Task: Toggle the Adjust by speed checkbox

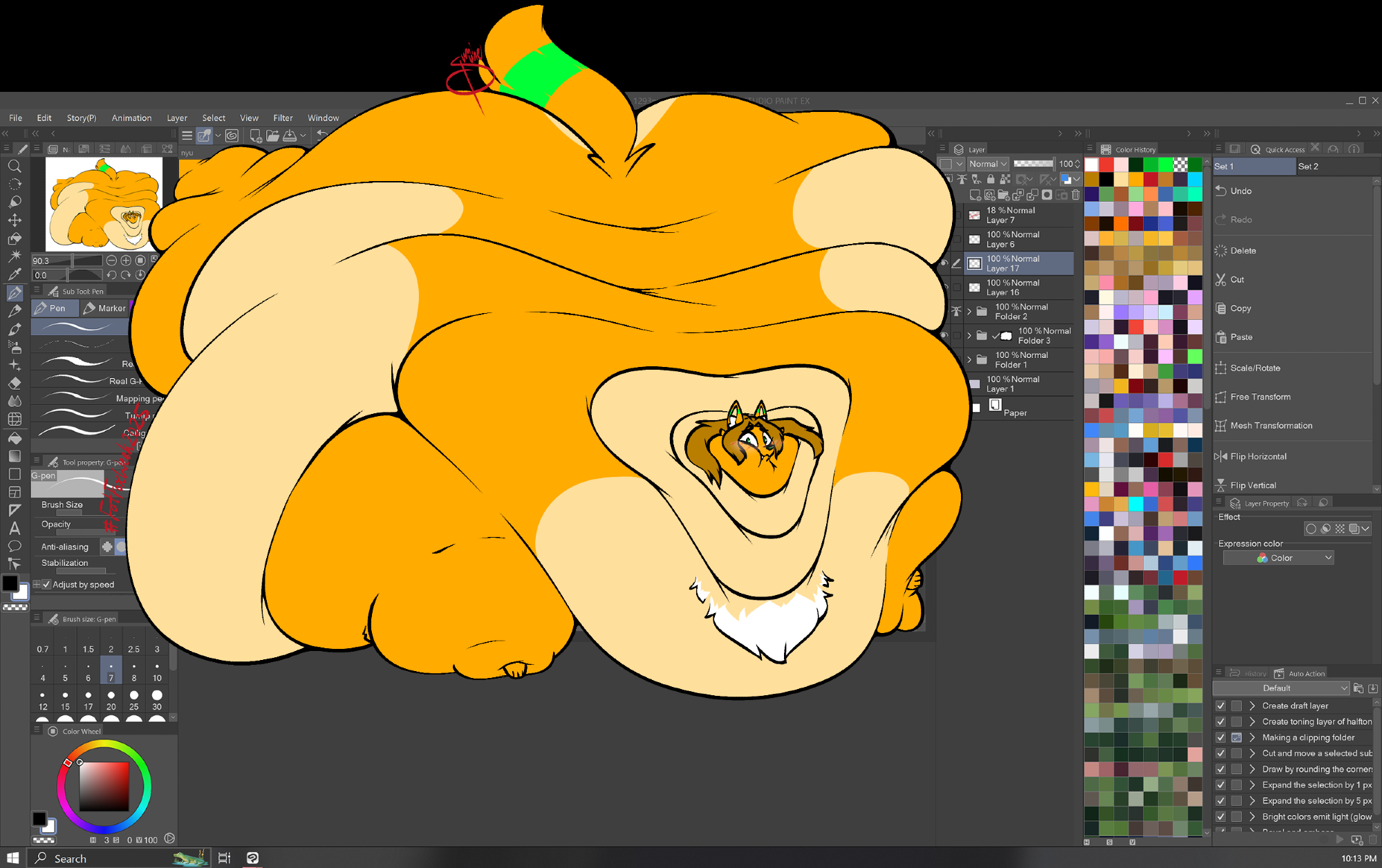Action: point(47,585)
